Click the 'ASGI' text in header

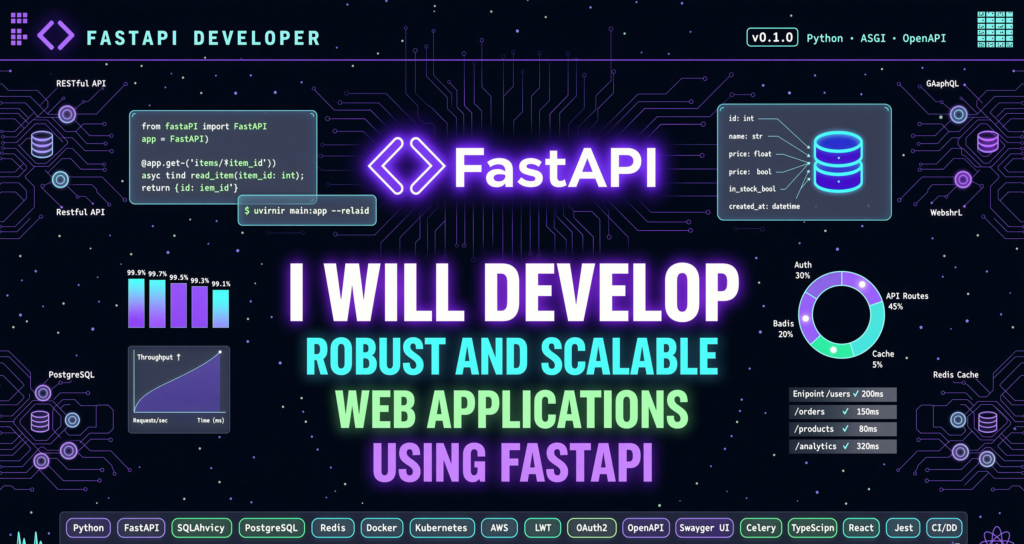click(872, 38)
